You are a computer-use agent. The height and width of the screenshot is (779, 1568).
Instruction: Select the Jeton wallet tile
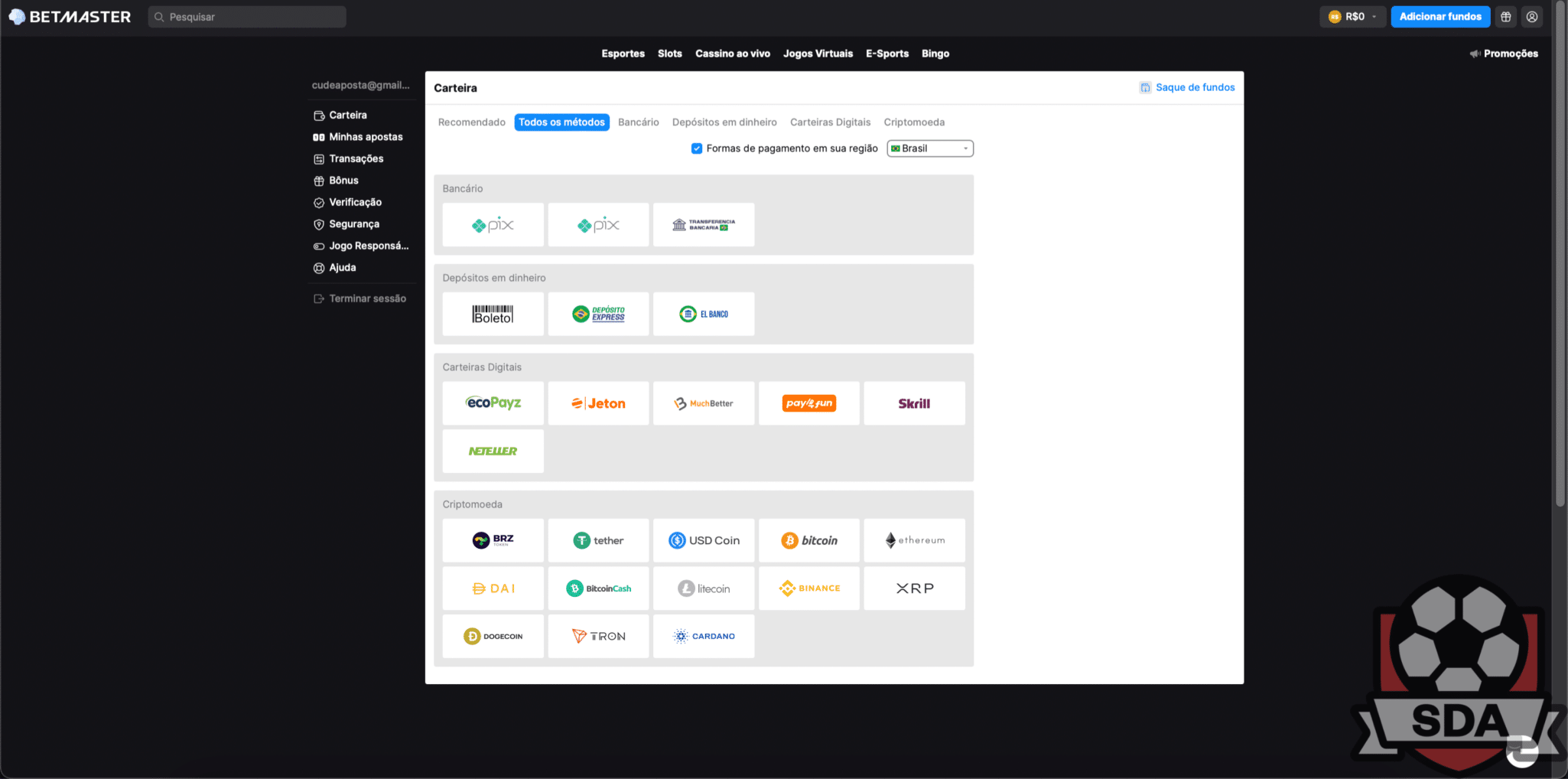pos(599,403)
